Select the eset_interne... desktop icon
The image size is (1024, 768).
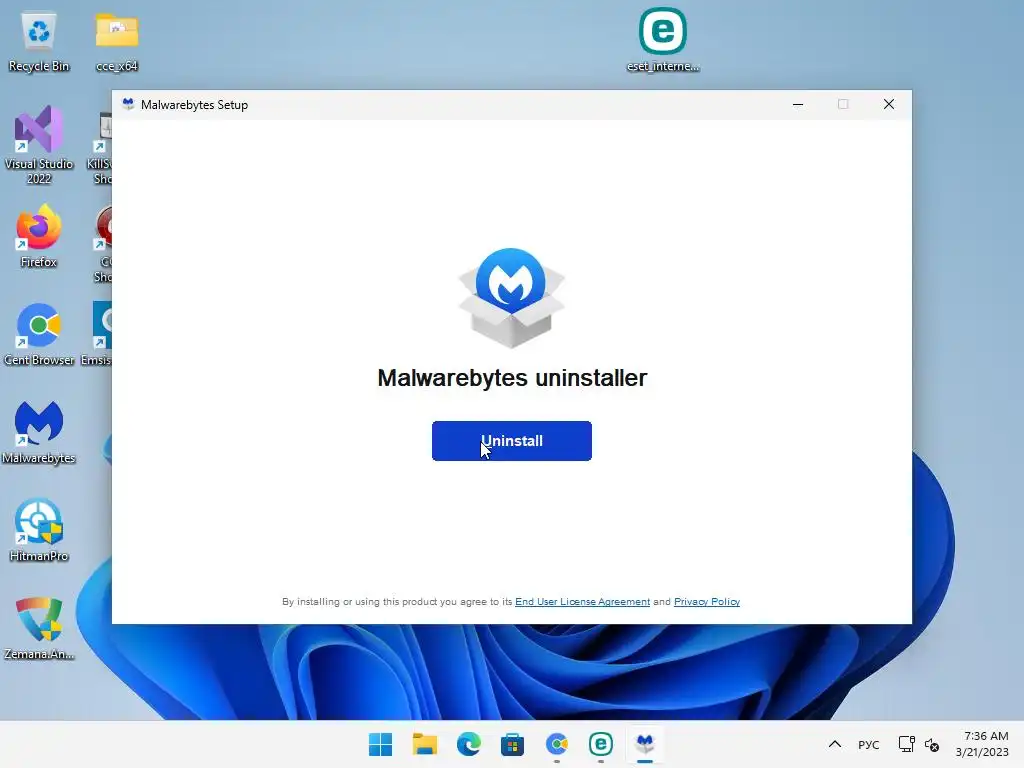(x=663, y=40)
